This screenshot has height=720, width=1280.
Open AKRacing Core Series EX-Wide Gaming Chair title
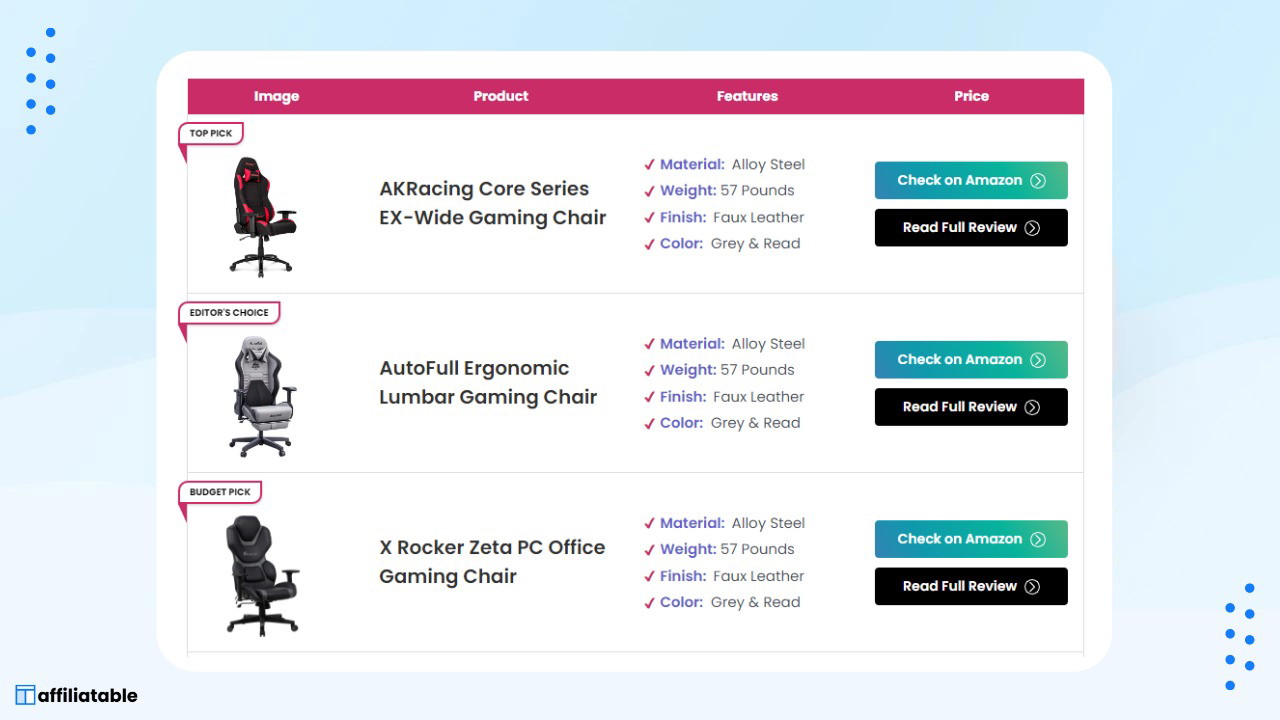pos(493,203)
